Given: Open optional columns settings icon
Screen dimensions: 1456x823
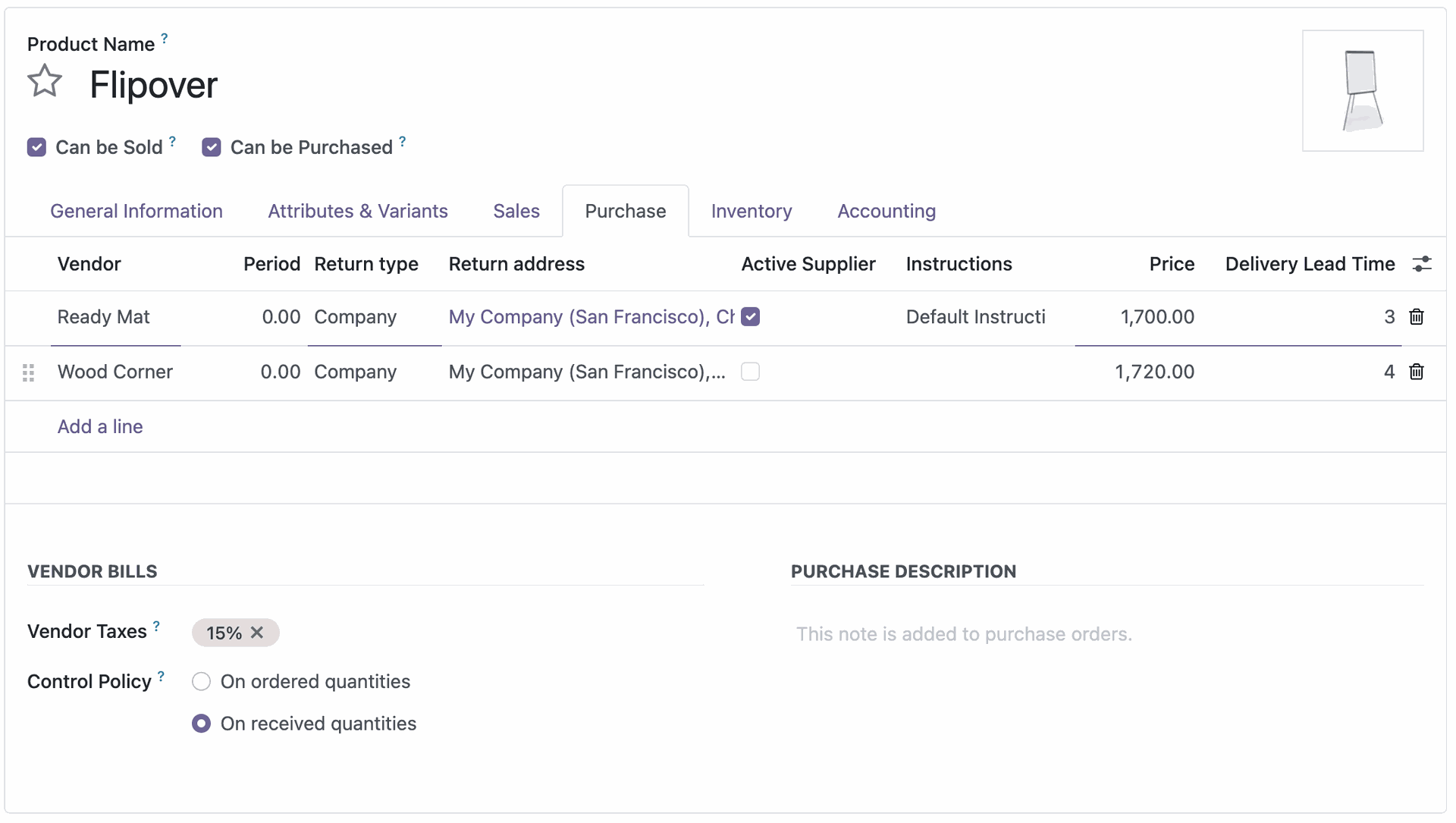Looking at the screenshot, I should [1421, 264].
